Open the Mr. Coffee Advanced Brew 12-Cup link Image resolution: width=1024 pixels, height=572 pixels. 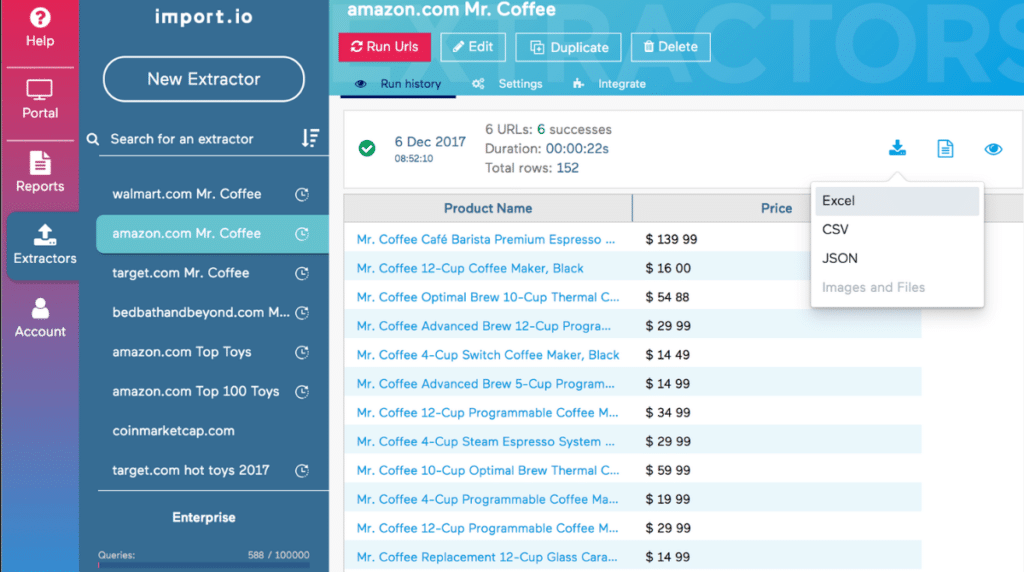[x=484, y=326]
